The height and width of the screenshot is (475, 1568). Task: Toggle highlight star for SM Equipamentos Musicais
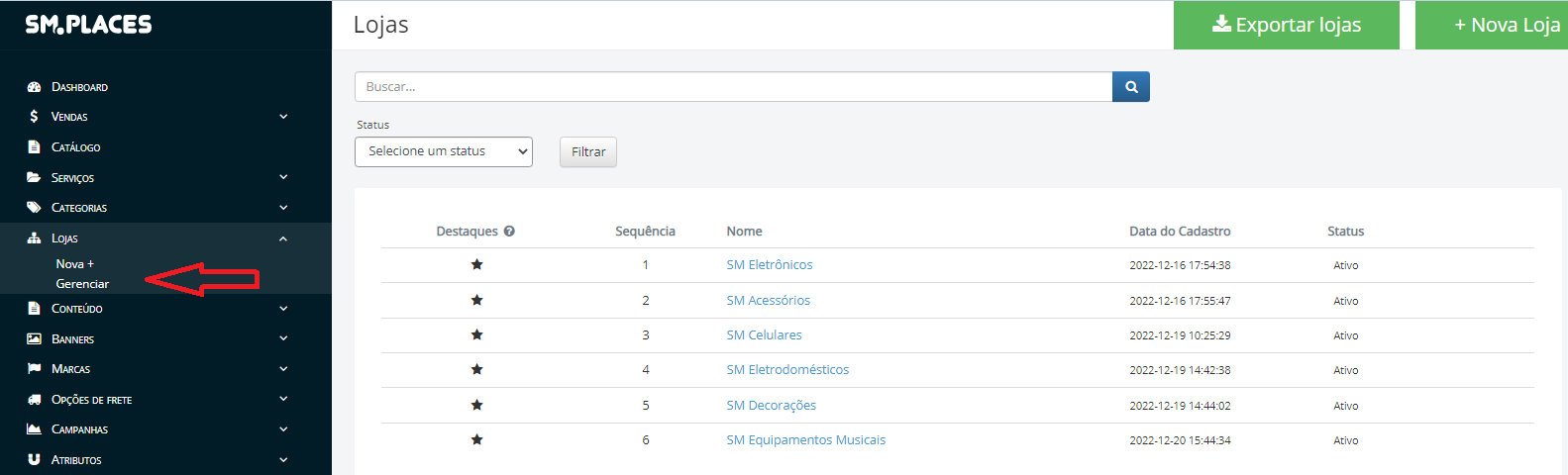coord(476,439)
